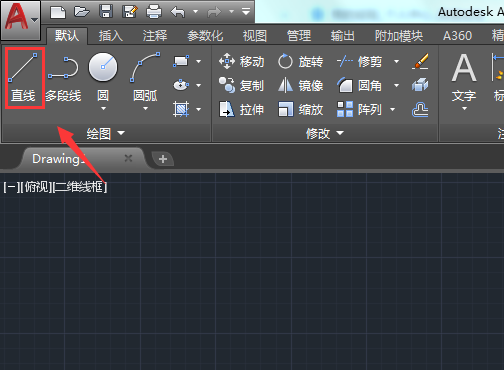Open the AutoCAD application menu logo
The height and width of the screenshot is (370, 504).
[16, 18]
